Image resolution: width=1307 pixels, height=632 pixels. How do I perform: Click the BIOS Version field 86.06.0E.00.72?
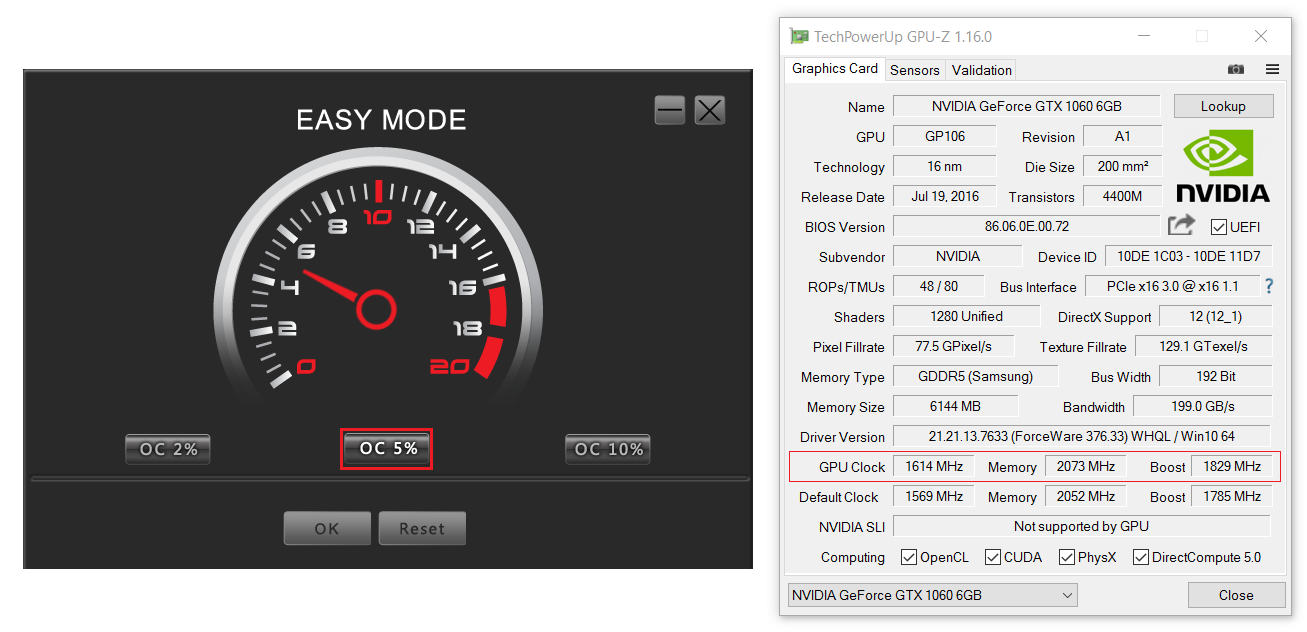(x=1026, y=226)
